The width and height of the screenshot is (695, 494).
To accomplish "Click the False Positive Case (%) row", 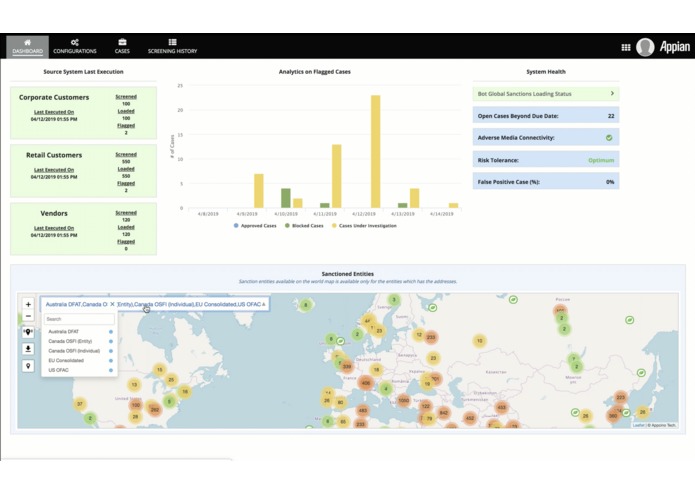I will click(546, 182).
